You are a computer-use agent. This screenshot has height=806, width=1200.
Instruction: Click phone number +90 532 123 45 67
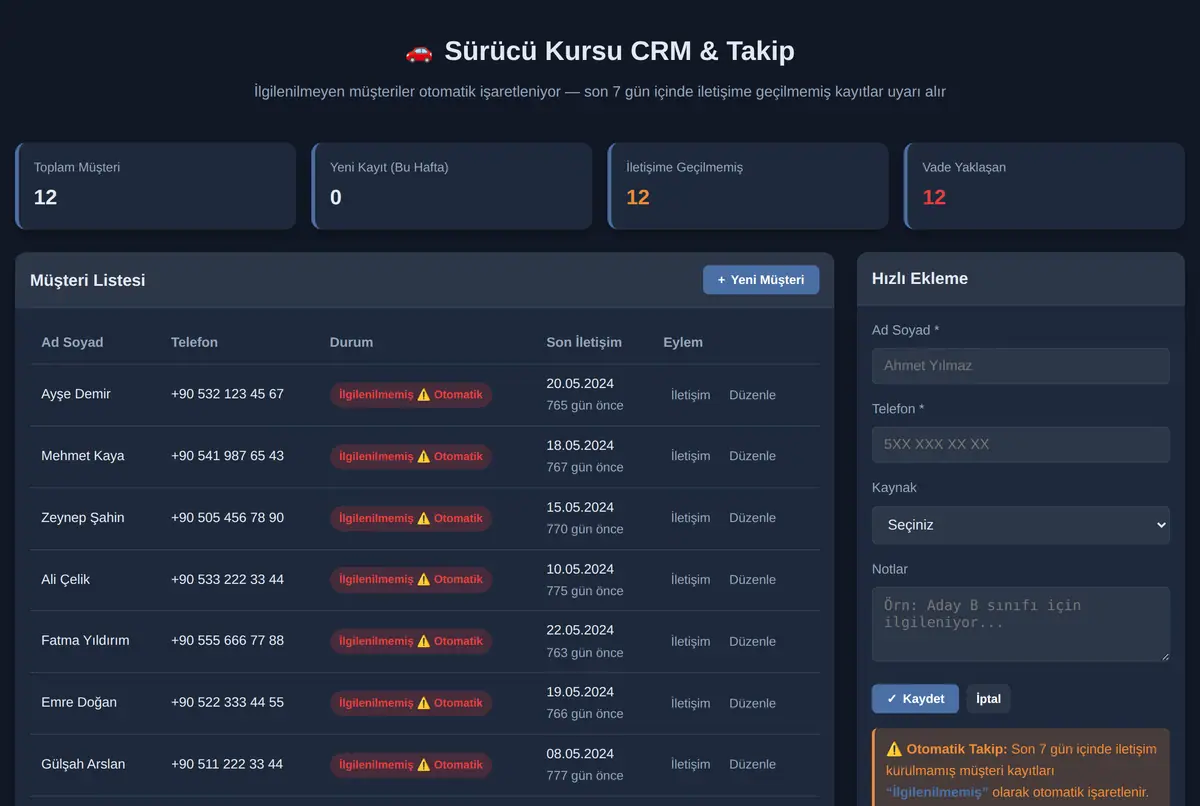[227, 394]
